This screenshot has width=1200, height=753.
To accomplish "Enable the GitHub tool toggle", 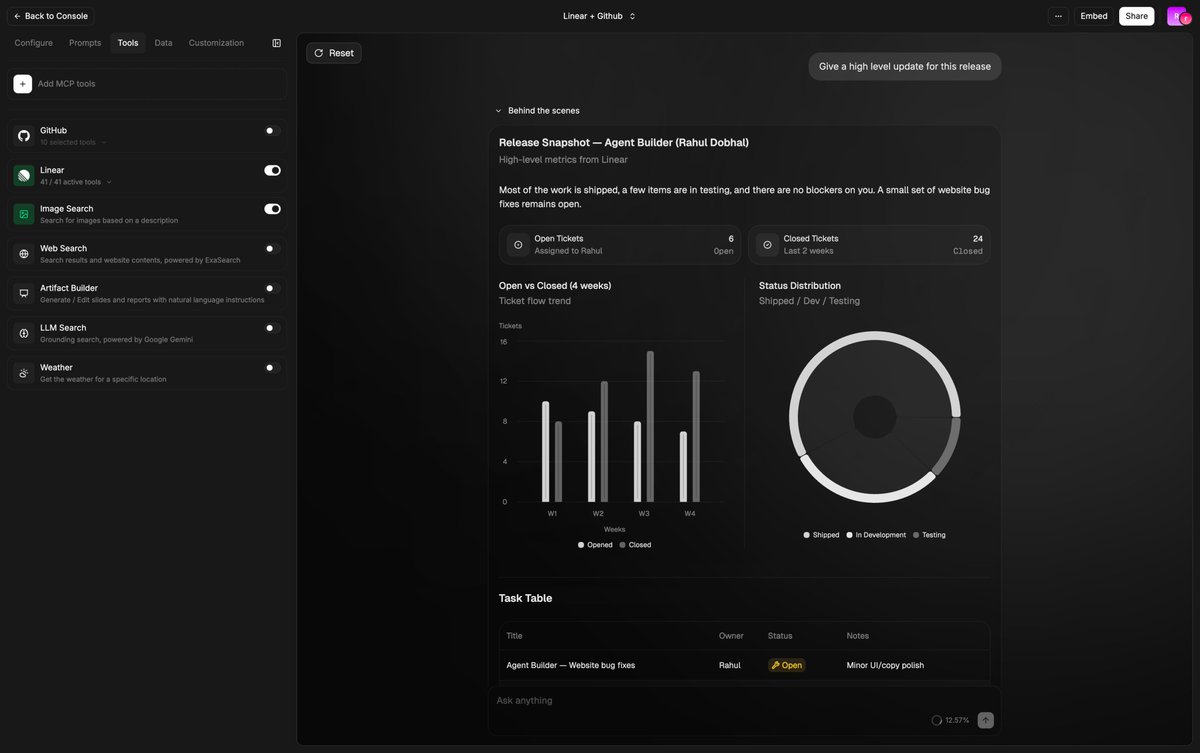I will (x=272, y=131).
